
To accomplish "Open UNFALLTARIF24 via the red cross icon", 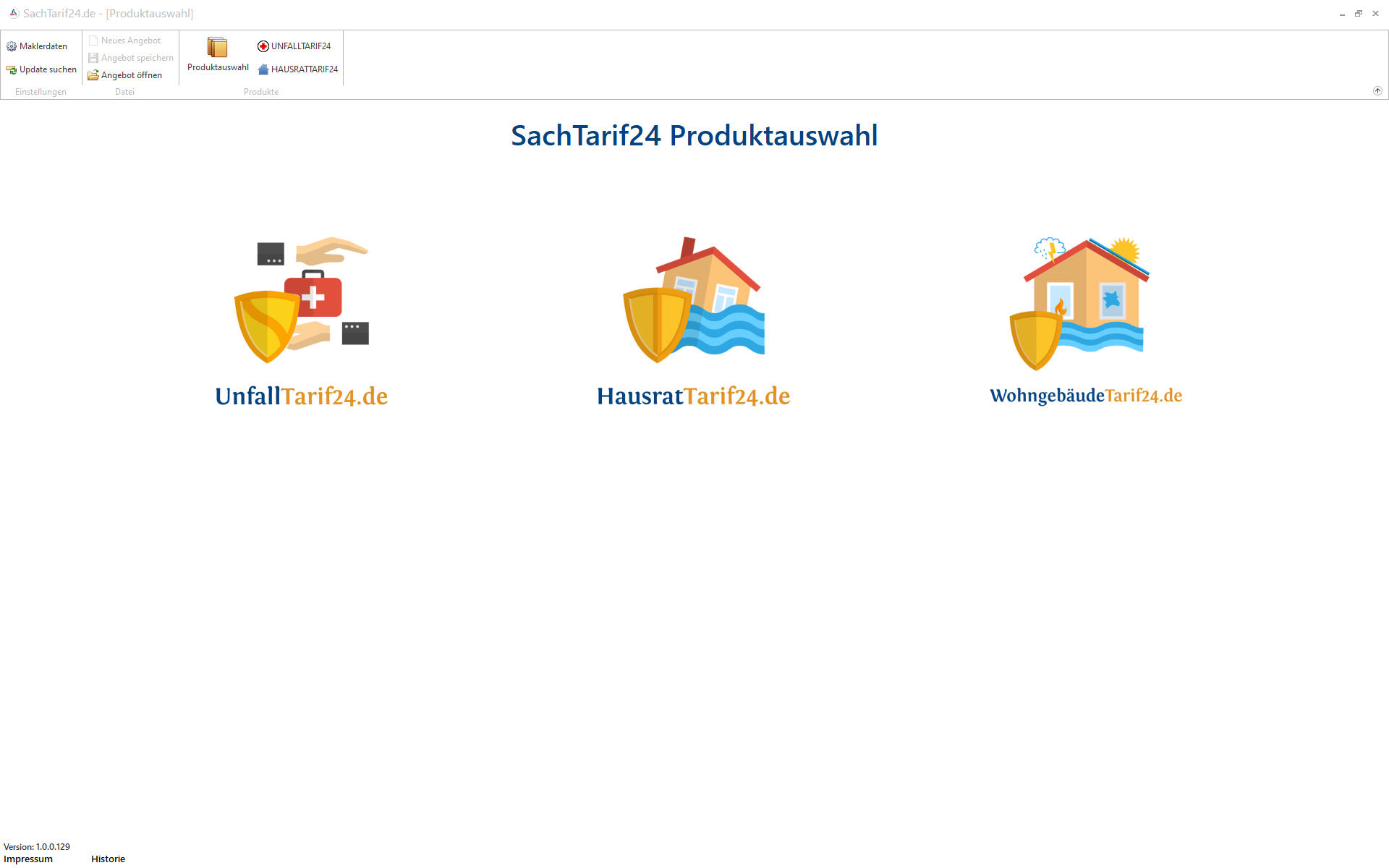I will [263, 46].
